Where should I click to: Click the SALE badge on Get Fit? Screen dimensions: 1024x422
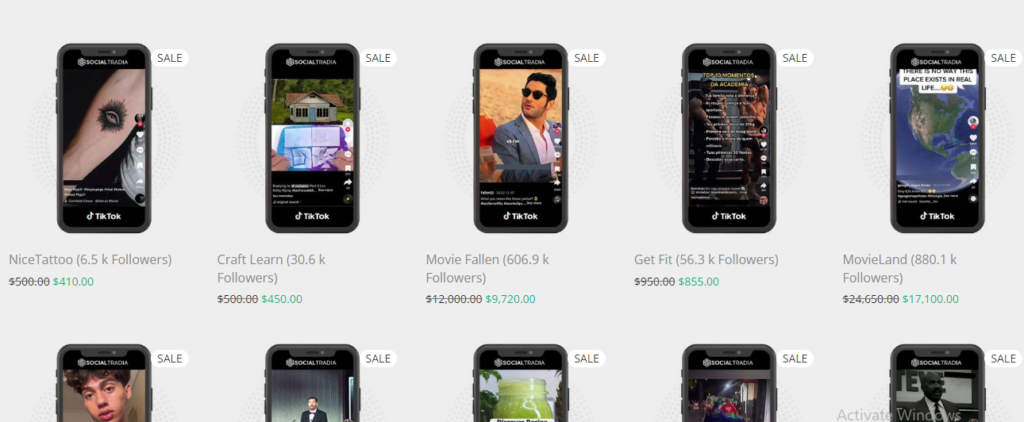click(795, 57)
